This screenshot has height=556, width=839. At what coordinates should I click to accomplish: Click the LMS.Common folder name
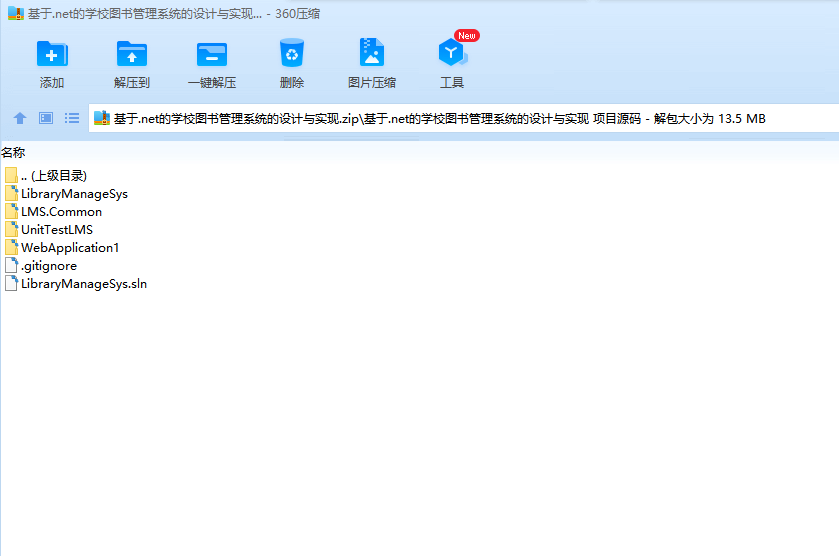(62, 212)
